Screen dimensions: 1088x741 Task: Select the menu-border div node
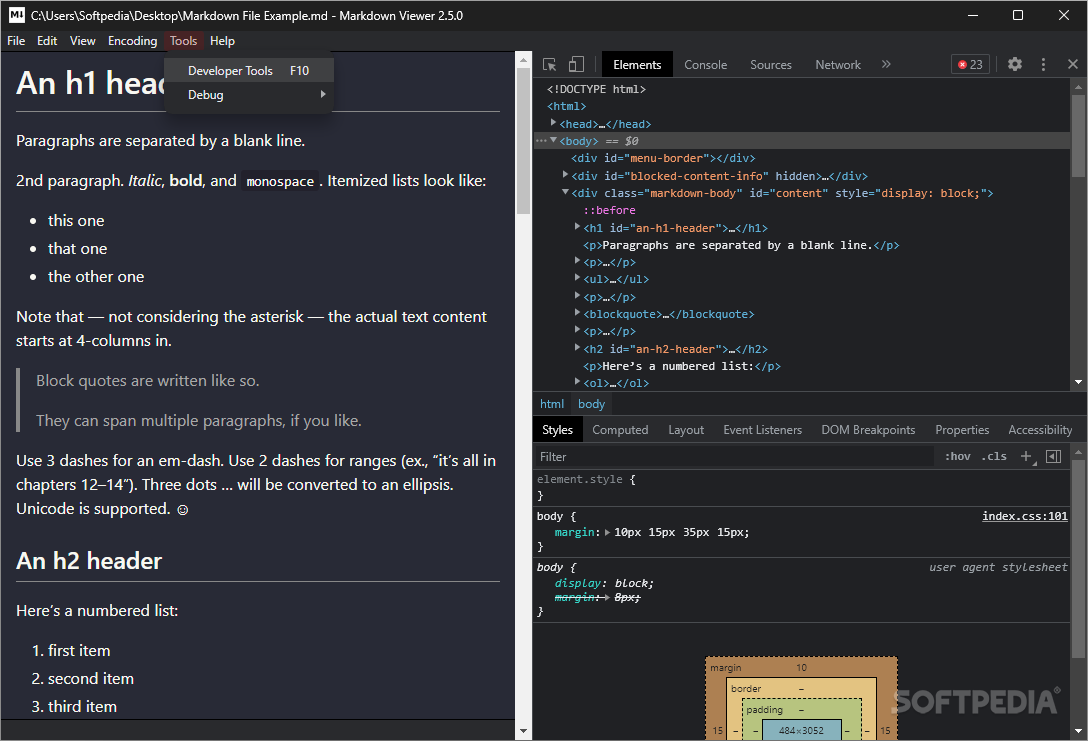coord(663,158)
